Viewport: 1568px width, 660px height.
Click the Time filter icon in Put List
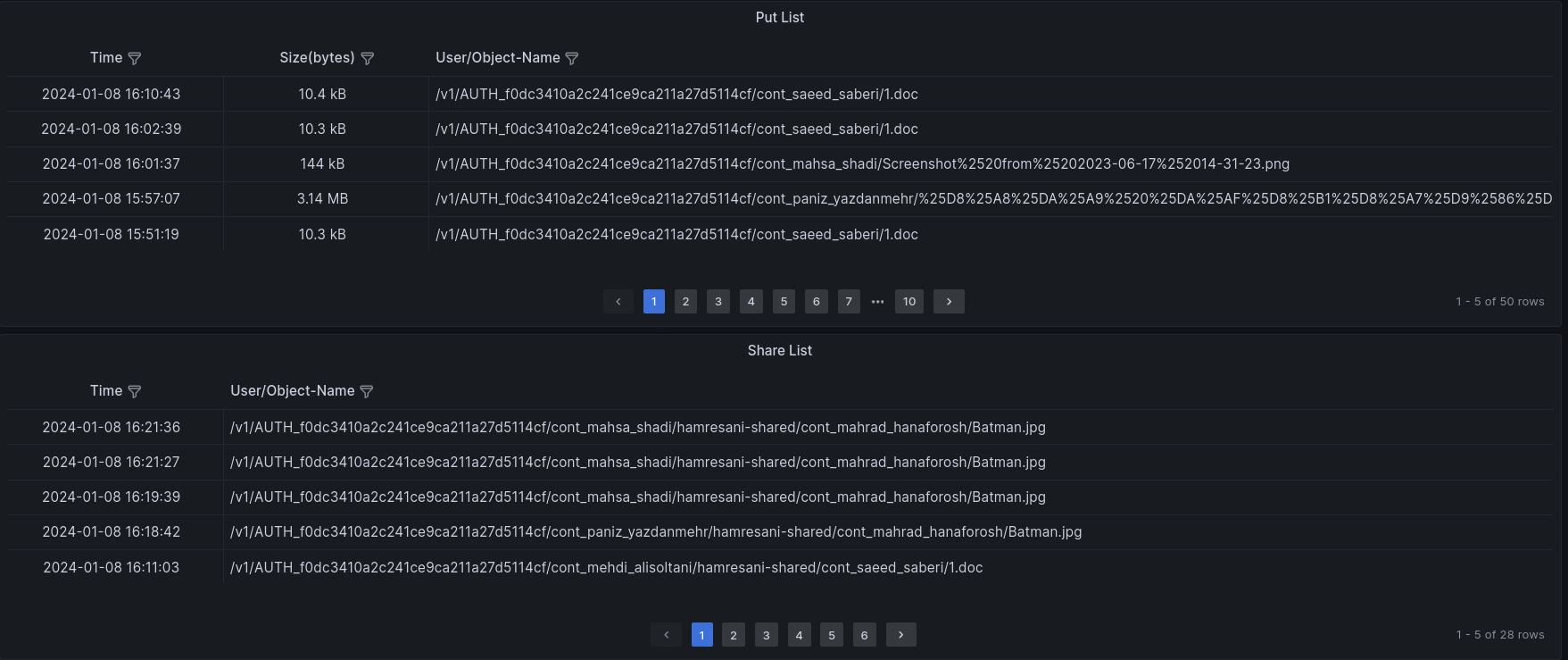[x=135, y=58]
